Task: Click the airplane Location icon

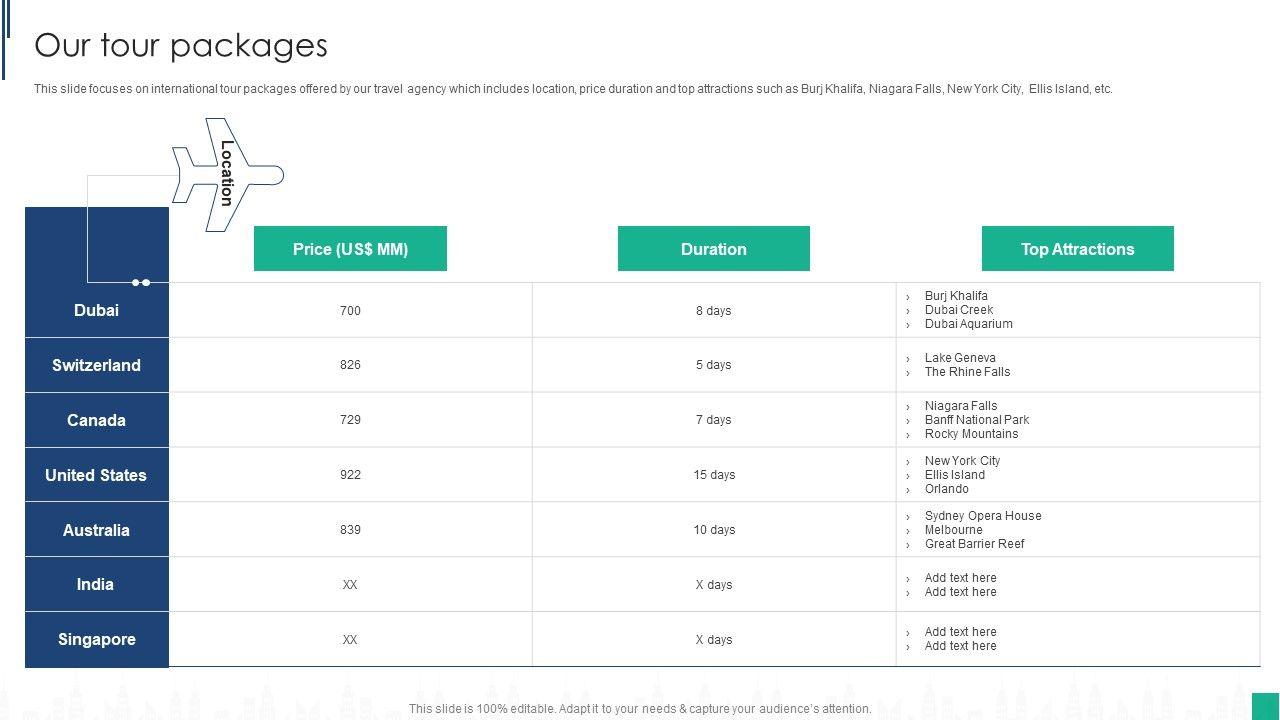Action: click(227, 175)
